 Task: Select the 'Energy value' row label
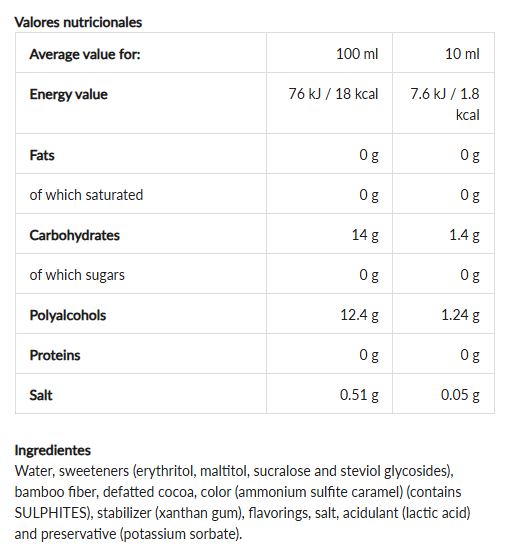pos(69,94)
